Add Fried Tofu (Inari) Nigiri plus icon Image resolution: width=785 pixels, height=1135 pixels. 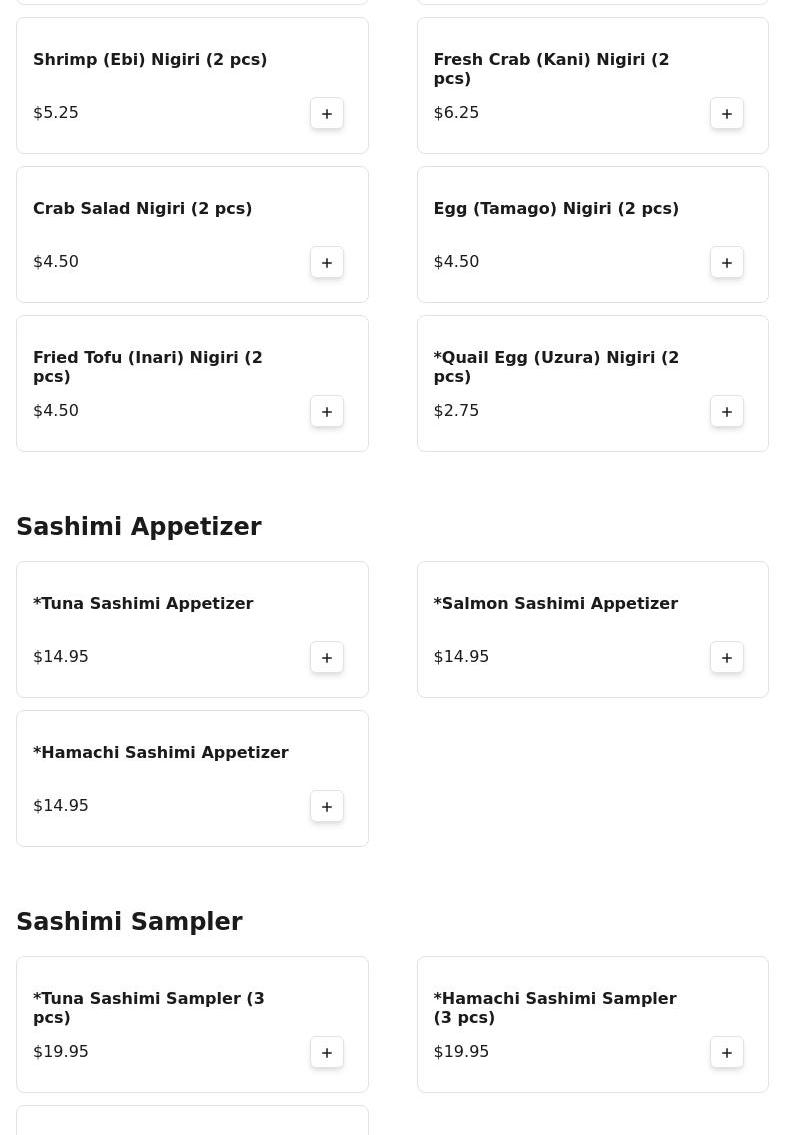coord(327,412)
